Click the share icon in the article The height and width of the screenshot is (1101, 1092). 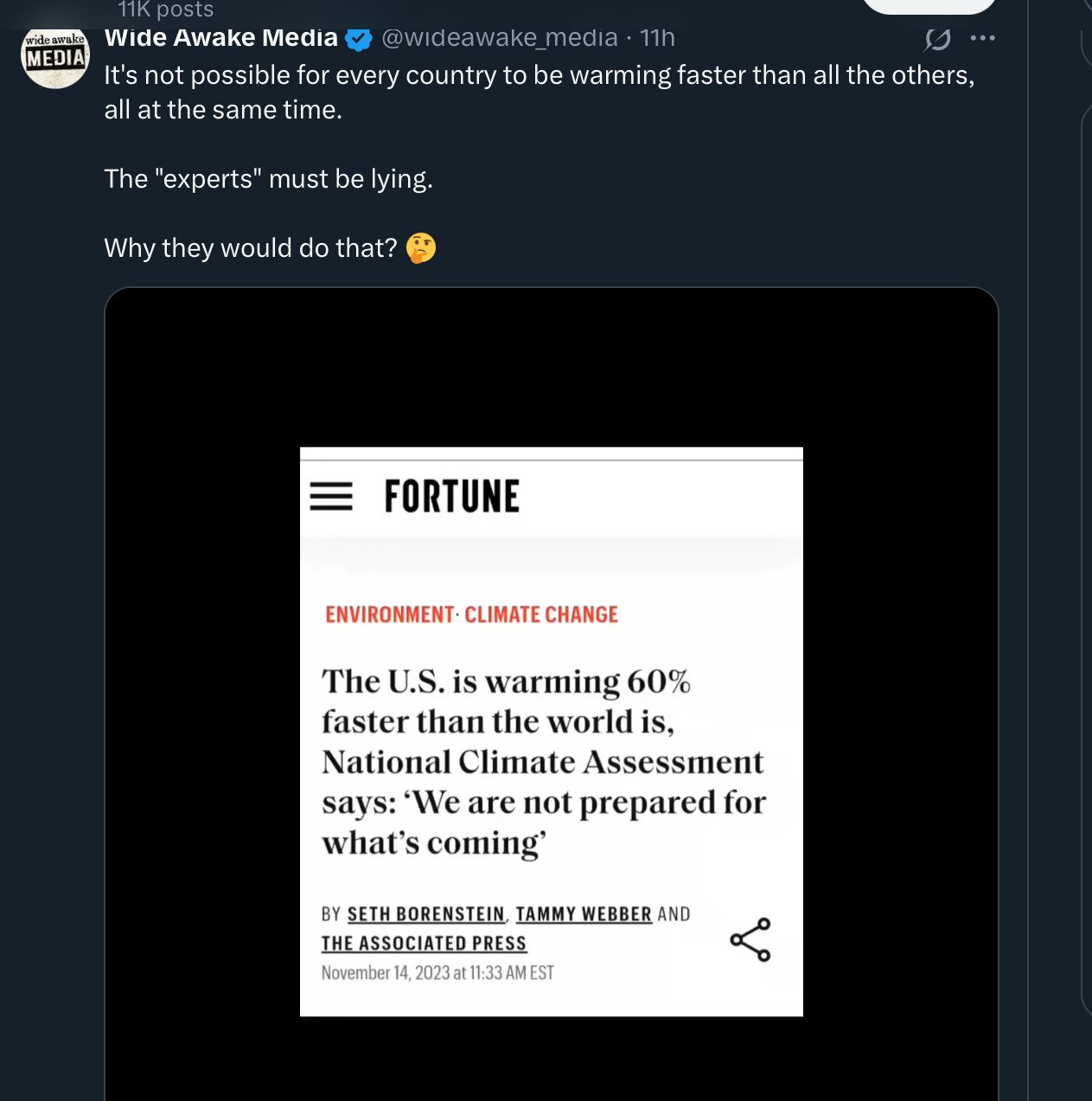pos(750,939)
